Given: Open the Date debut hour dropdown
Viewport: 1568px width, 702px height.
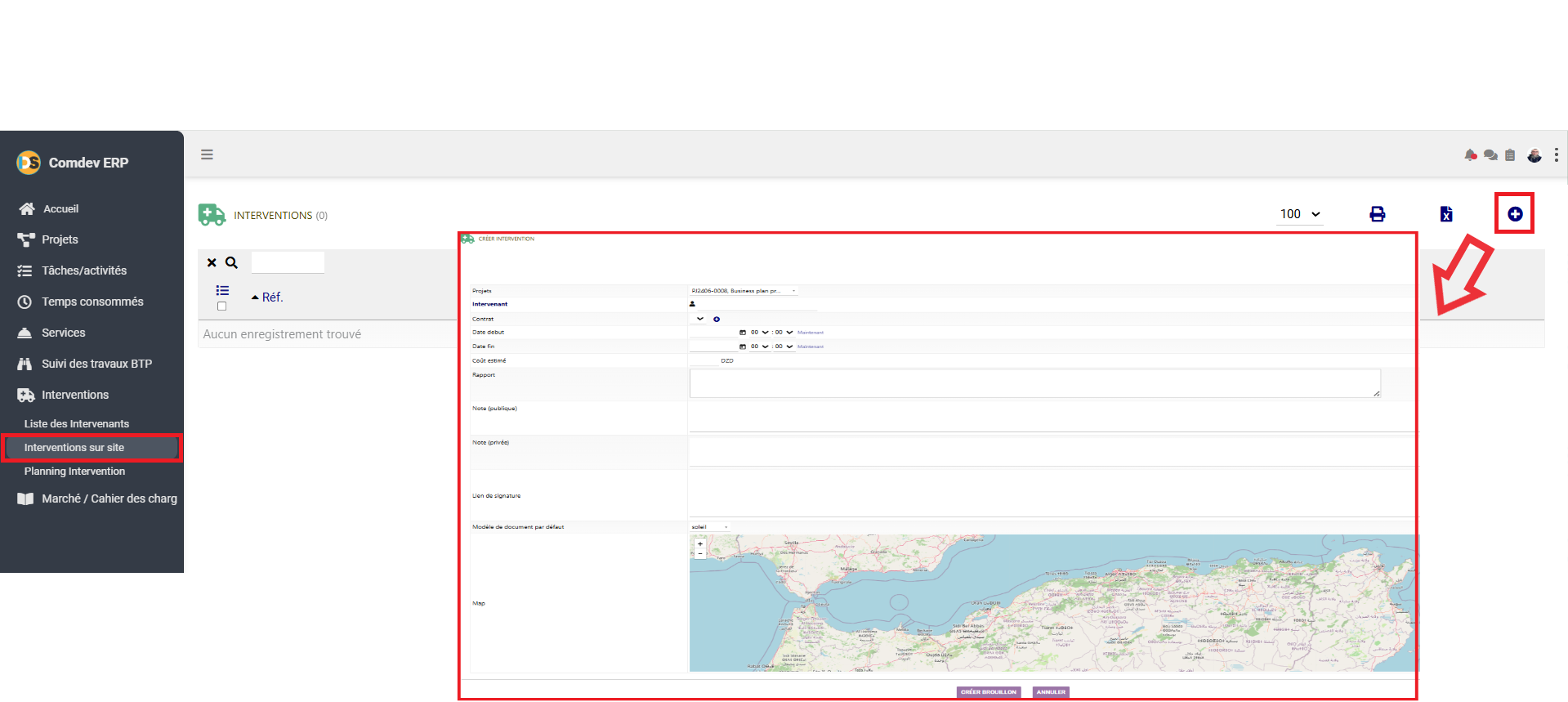Looking at the screenshot, I should pos(759,333).
